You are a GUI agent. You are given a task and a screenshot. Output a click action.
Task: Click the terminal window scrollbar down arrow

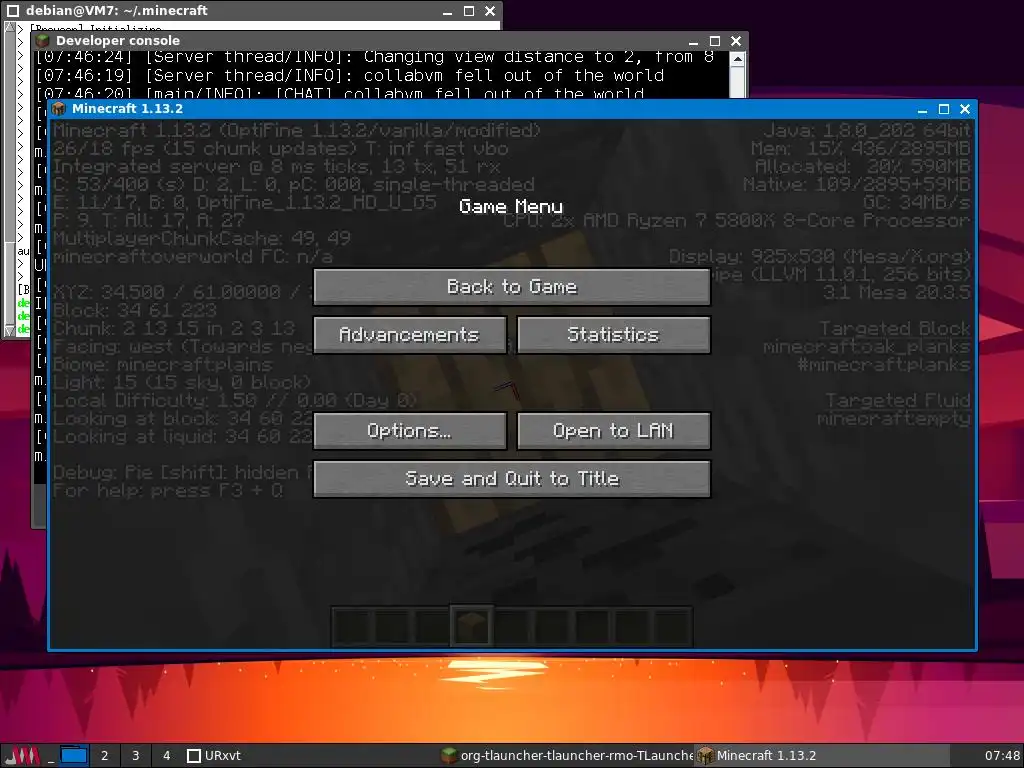pos(9,331)
